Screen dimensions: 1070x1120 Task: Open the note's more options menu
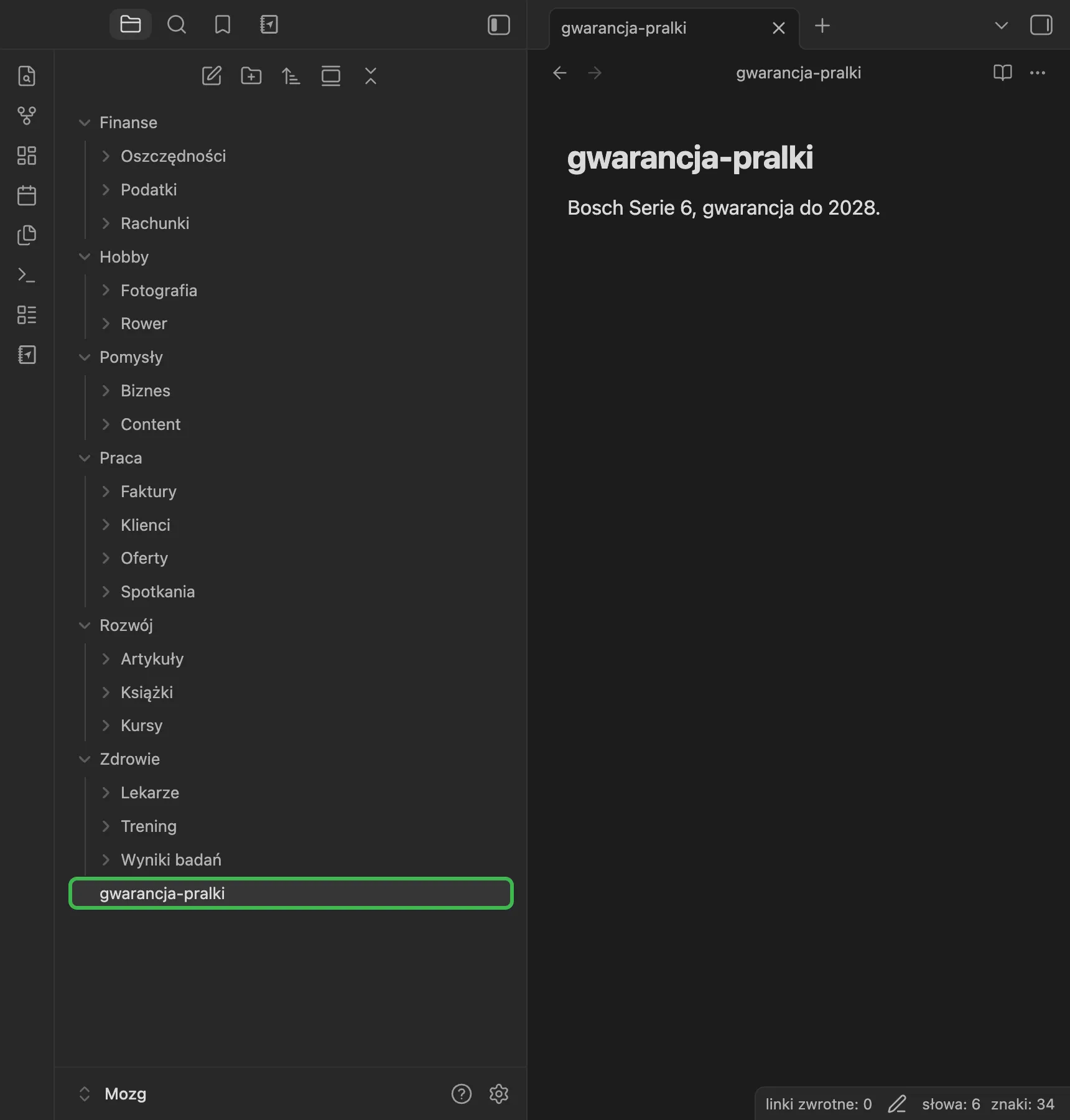coord(1038,73)
